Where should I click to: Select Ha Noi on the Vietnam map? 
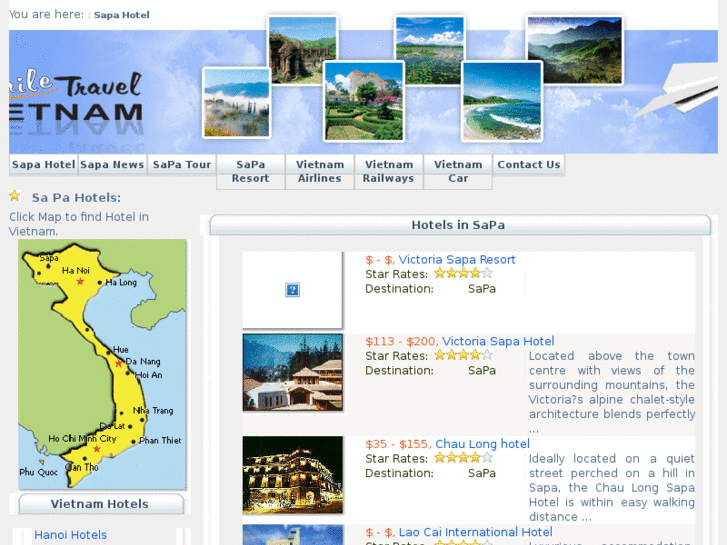point(76,270)
